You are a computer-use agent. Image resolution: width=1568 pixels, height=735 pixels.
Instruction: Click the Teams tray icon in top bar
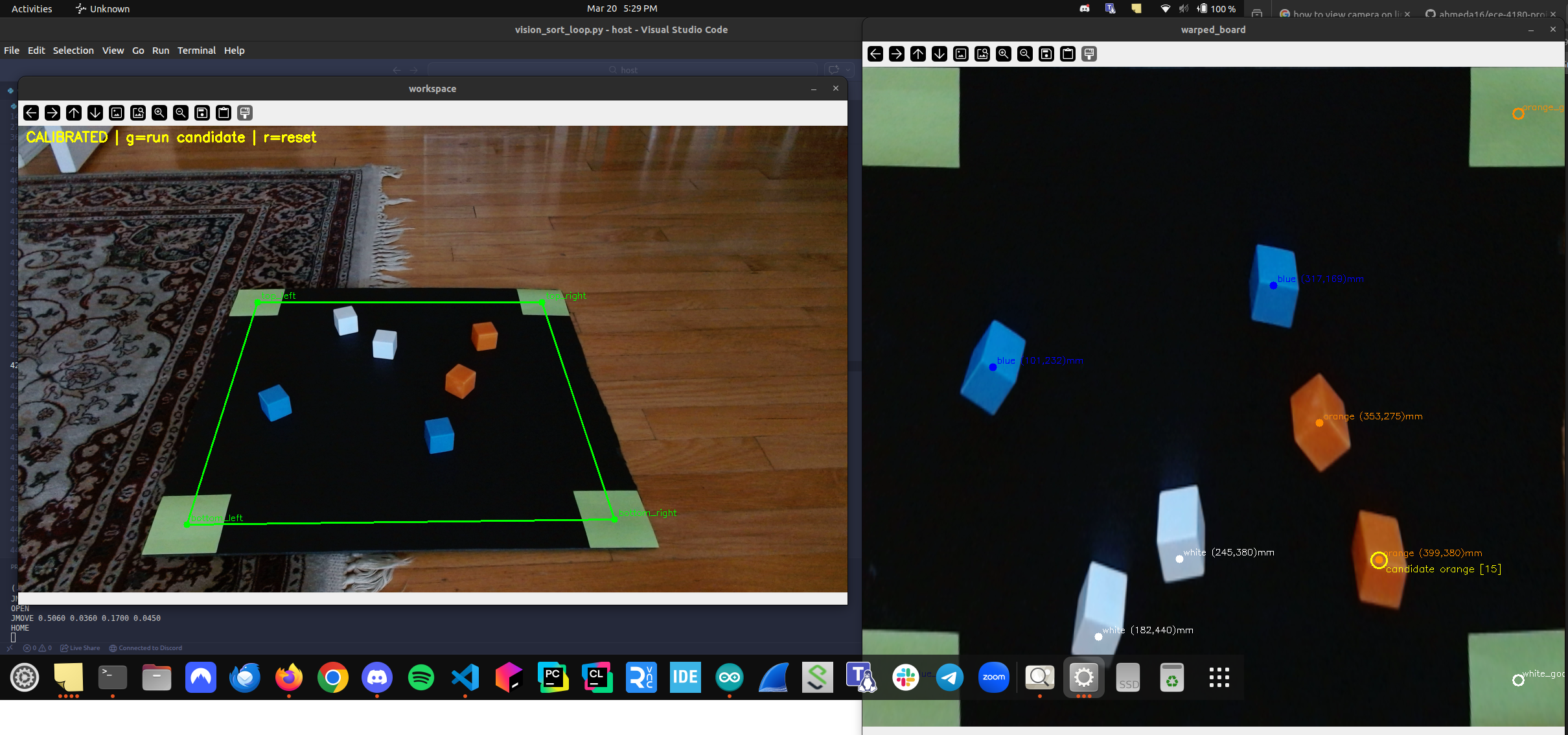tap(1111, 8)
